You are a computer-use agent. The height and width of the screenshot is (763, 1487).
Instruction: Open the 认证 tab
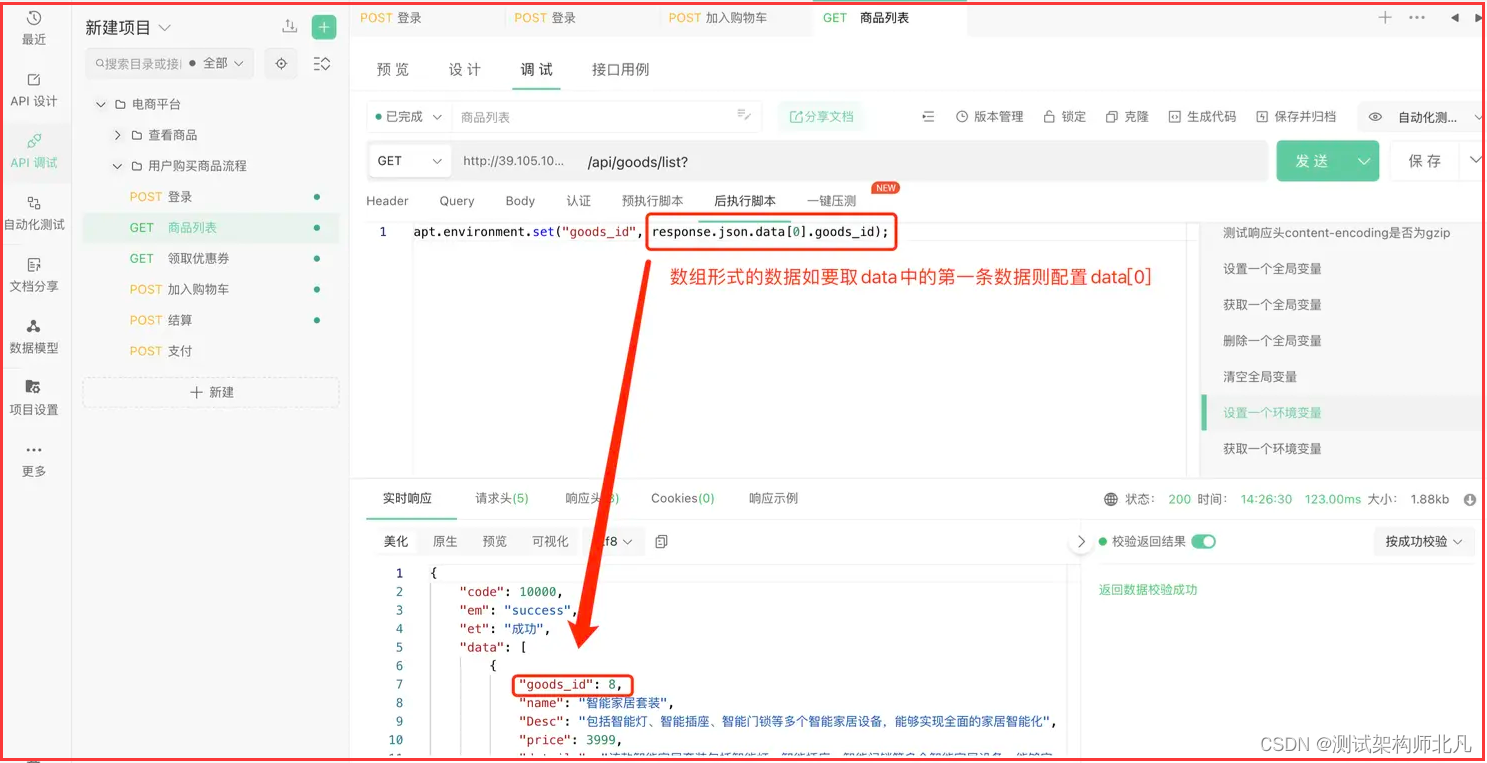click(579, 201)
